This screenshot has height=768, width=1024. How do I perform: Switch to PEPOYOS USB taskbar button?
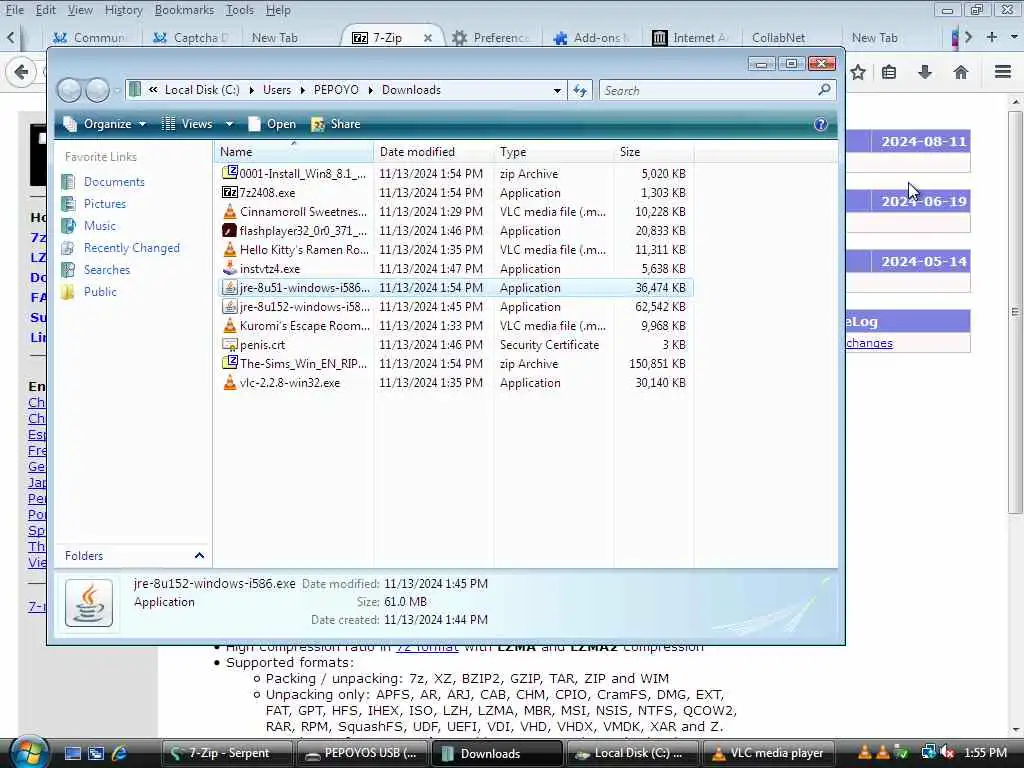[362, 753]
